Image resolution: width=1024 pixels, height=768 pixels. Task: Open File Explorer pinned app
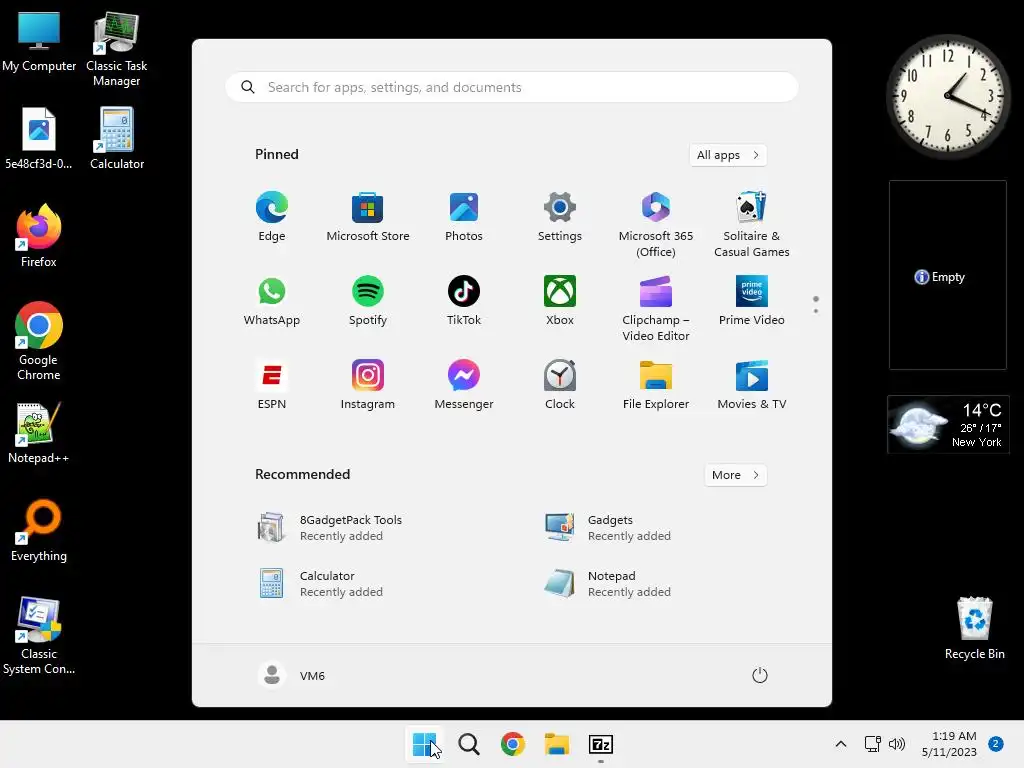[x=656, y=385]
